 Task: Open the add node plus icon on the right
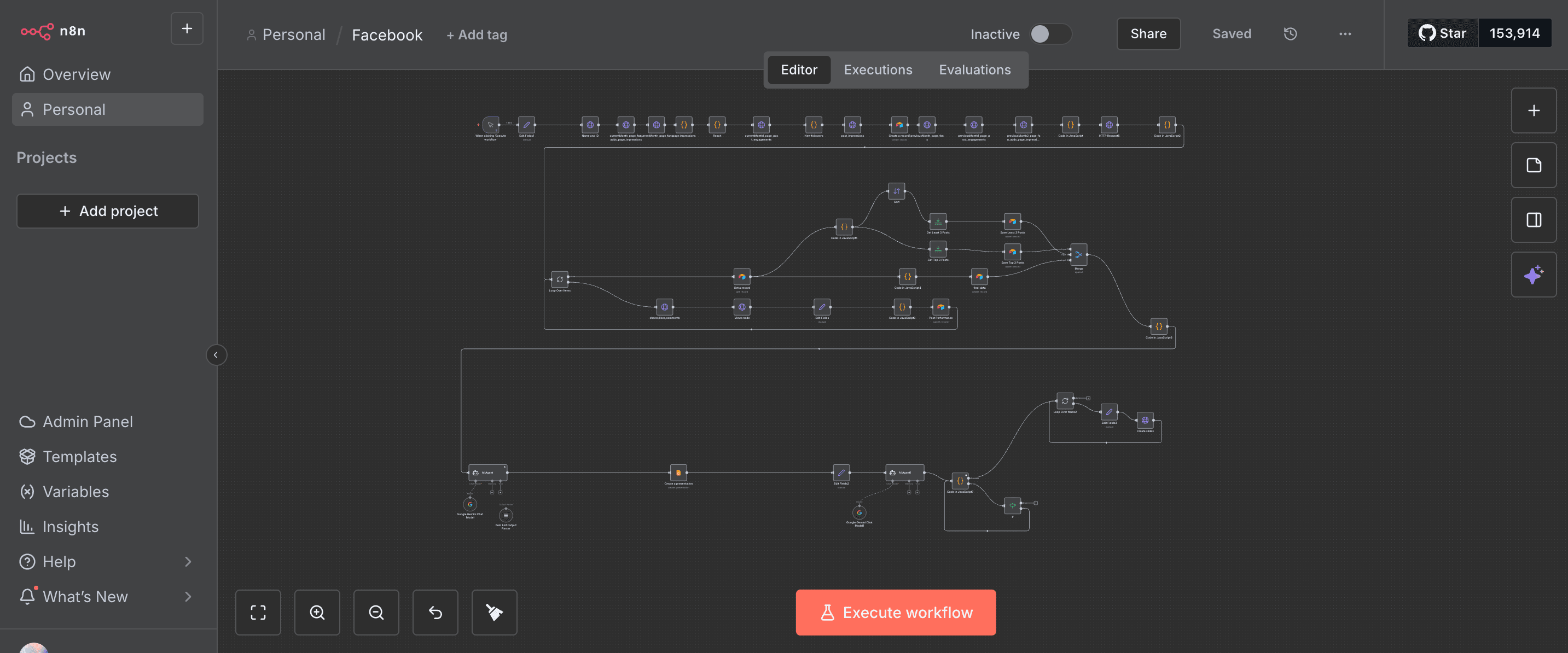click(x=1534, y=110)
